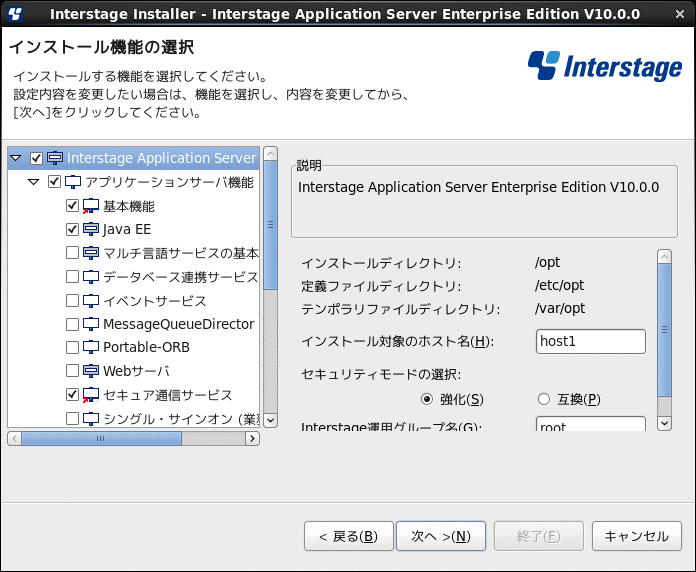
Task: Check the シングル・サインオン checkbox
Action: [72, 418]
